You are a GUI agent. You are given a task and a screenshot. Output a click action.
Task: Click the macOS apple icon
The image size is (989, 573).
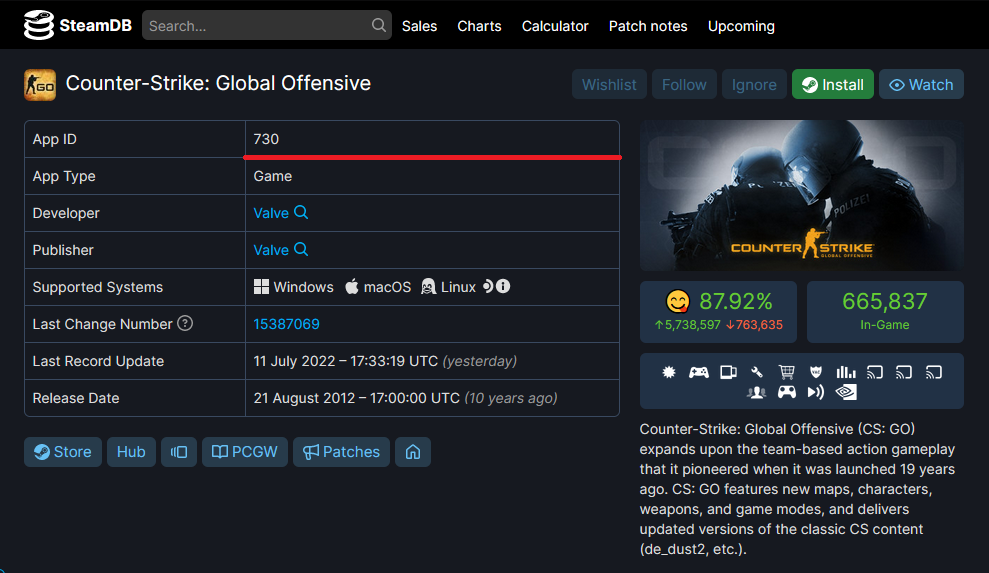click(352, 286)
